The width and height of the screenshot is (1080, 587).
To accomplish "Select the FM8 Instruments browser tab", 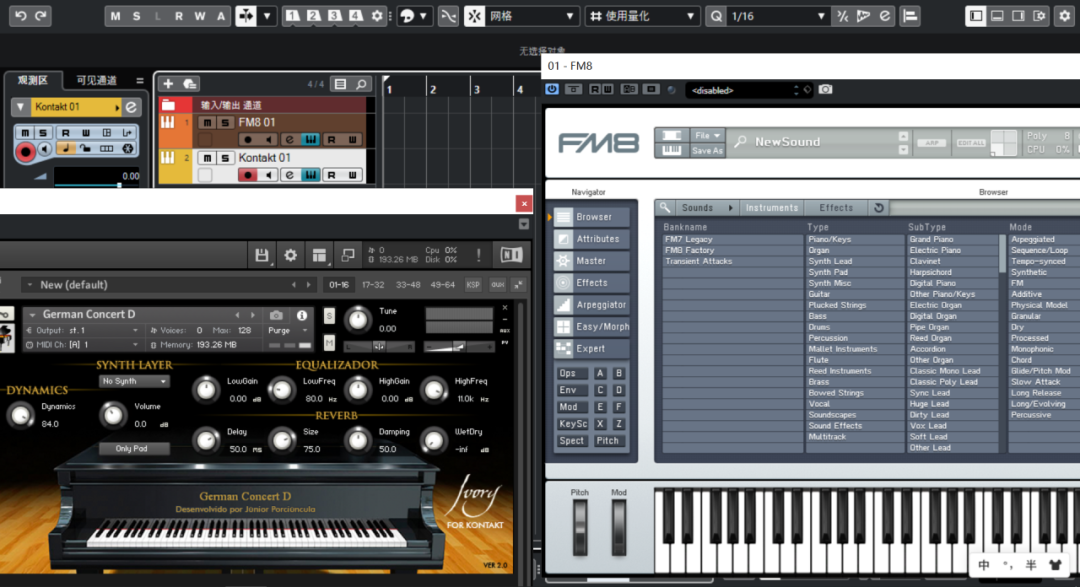I will tap(771, 207).
